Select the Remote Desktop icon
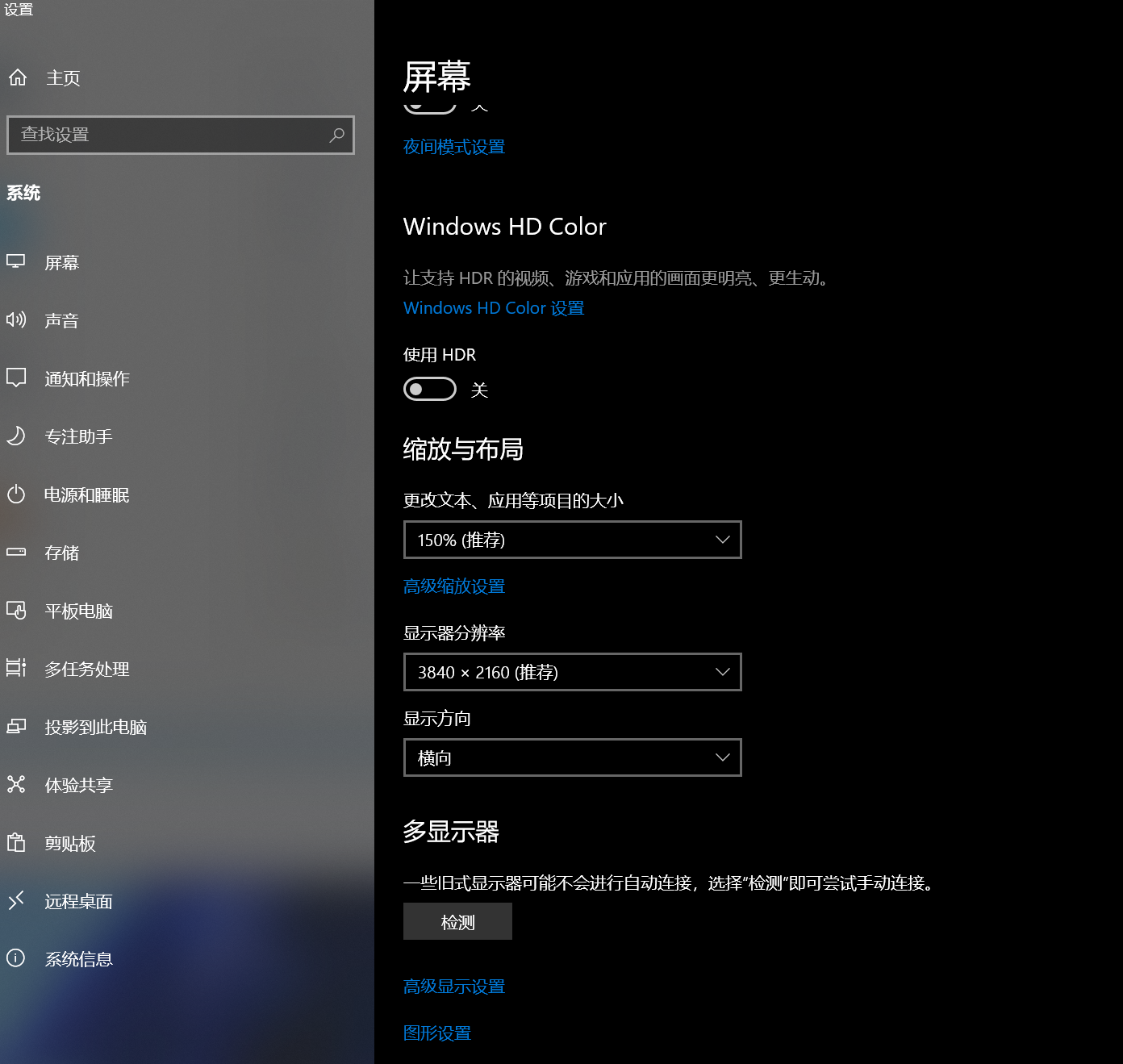This screenshot has width=1123, height=1064. (16, 900)
